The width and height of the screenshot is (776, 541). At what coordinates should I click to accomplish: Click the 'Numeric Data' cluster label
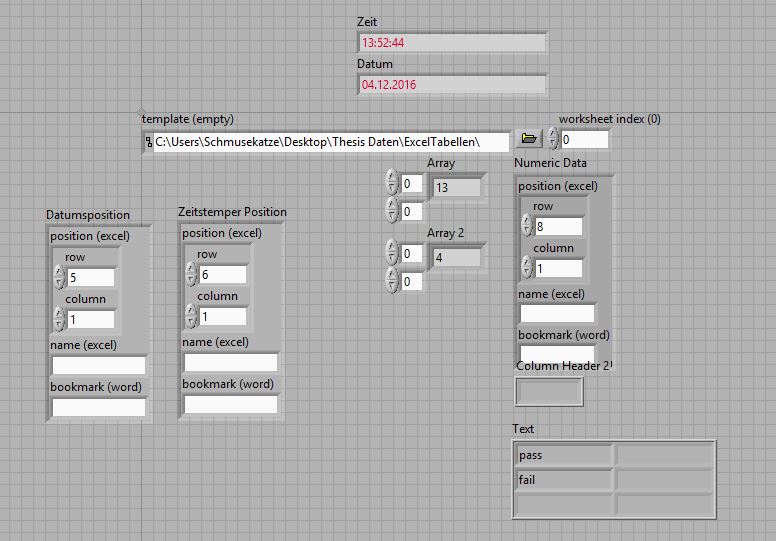[x=550, y=163]
